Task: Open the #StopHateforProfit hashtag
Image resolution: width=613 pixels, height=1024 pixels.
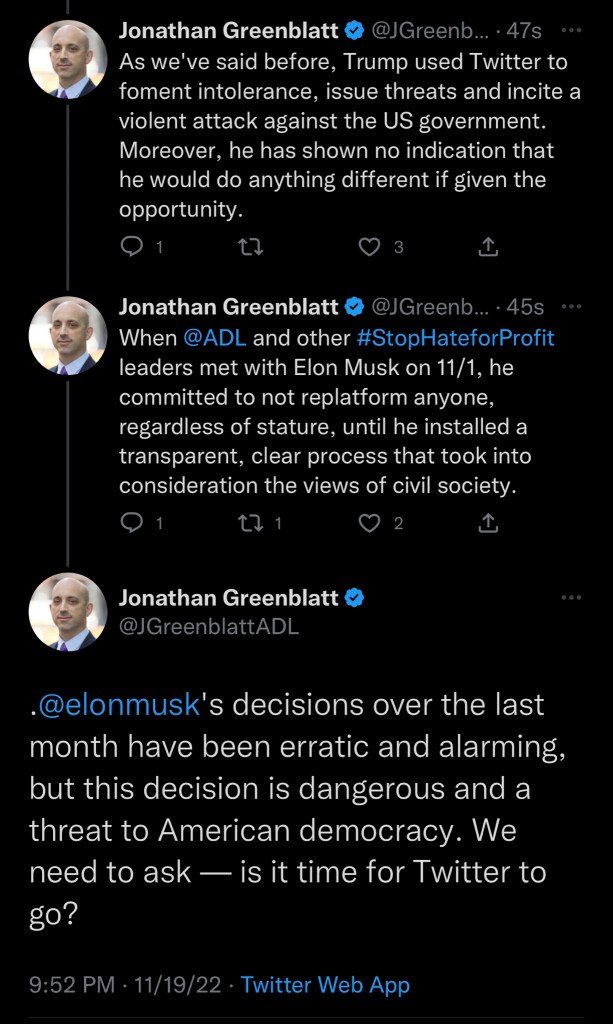Action: [454, 338]
